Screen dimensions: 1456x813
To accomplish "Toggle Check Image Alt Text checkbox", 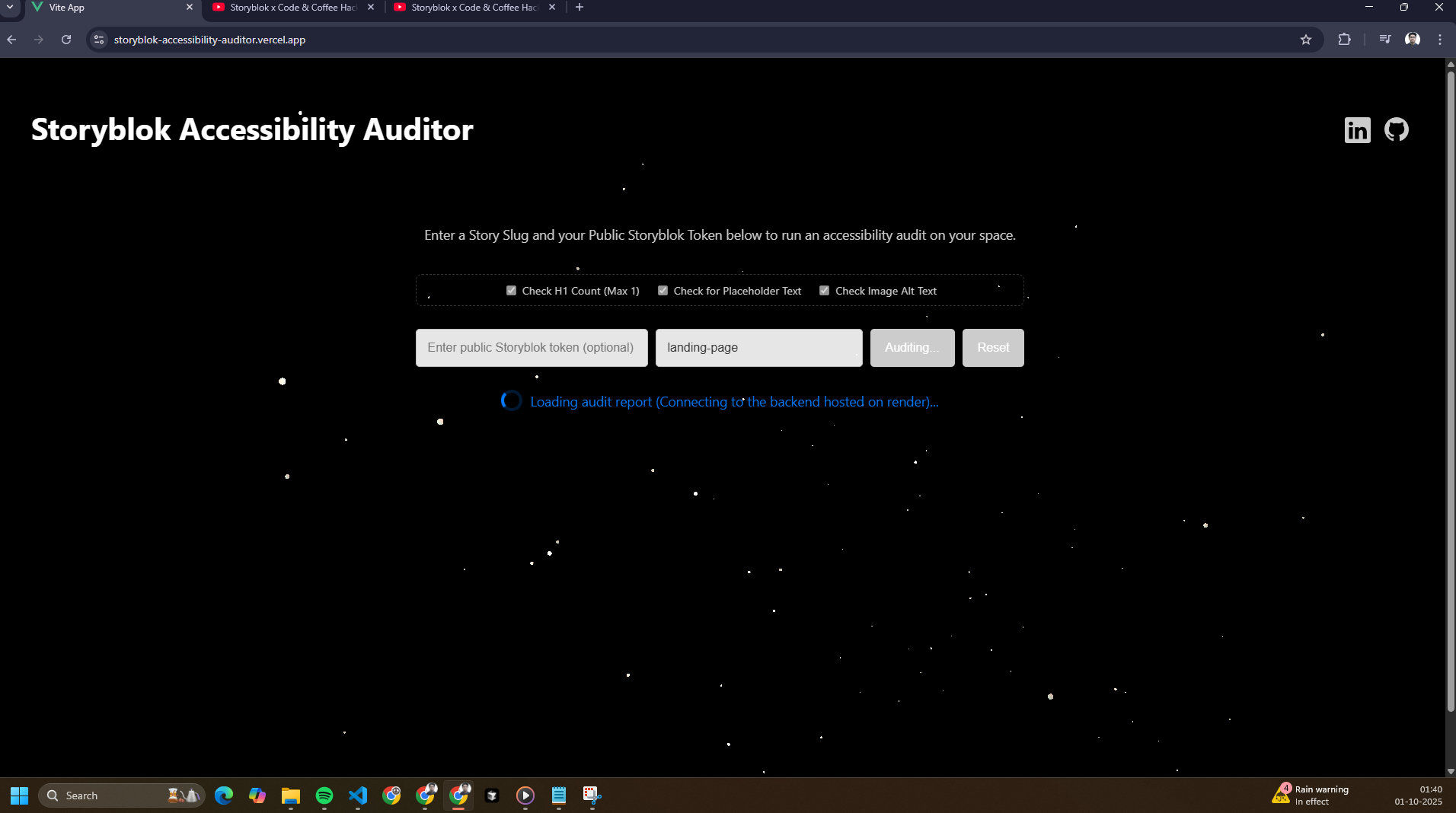I will click(x=825, y=291).
